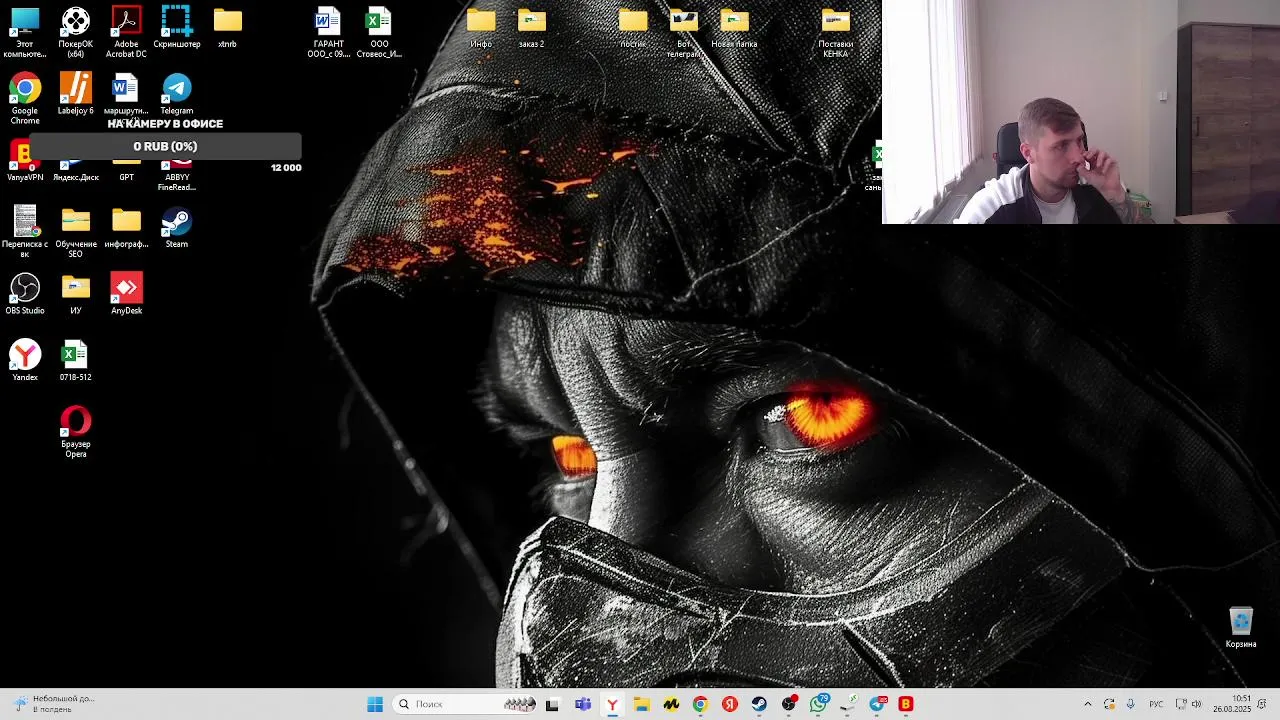Open the Windows Start menu
This screenshot has width=1280, height=720.
(375, 704)
